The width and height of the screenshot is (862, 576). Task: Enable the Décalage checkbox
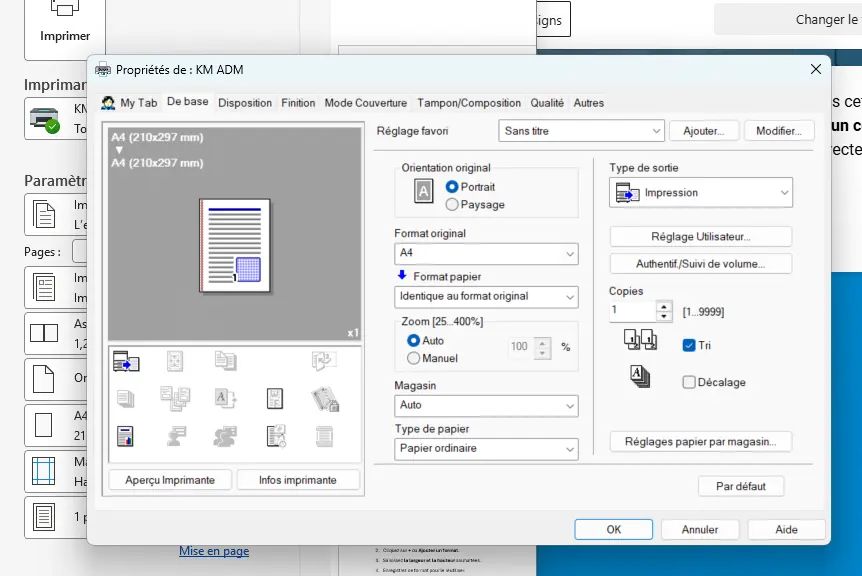[689, 382]
